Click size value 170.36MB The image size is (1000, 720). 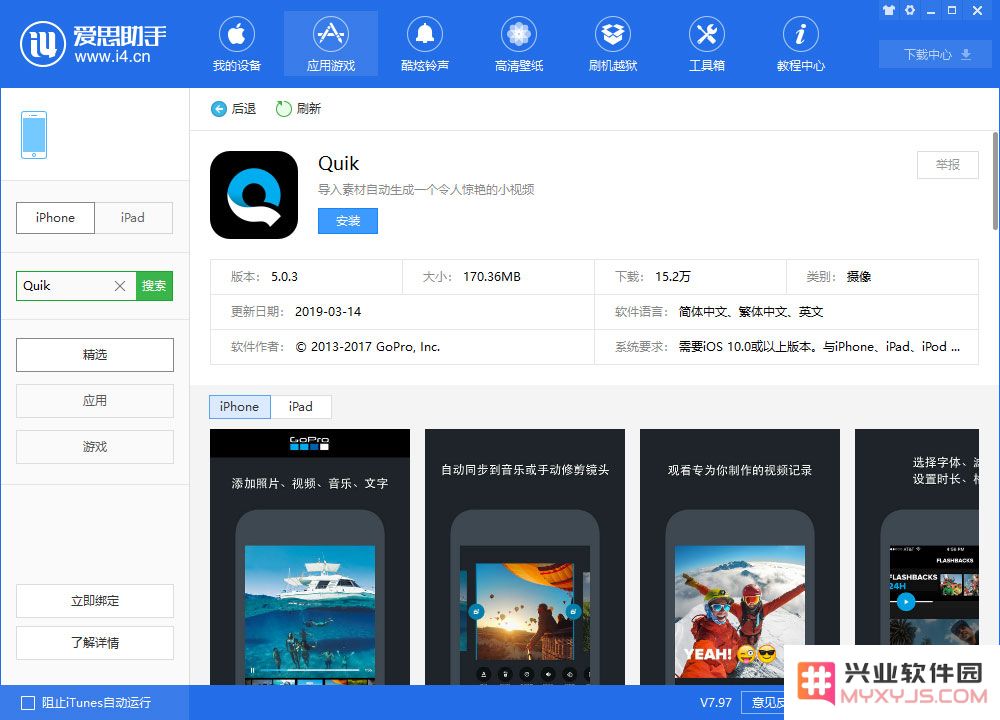(492, 277)
